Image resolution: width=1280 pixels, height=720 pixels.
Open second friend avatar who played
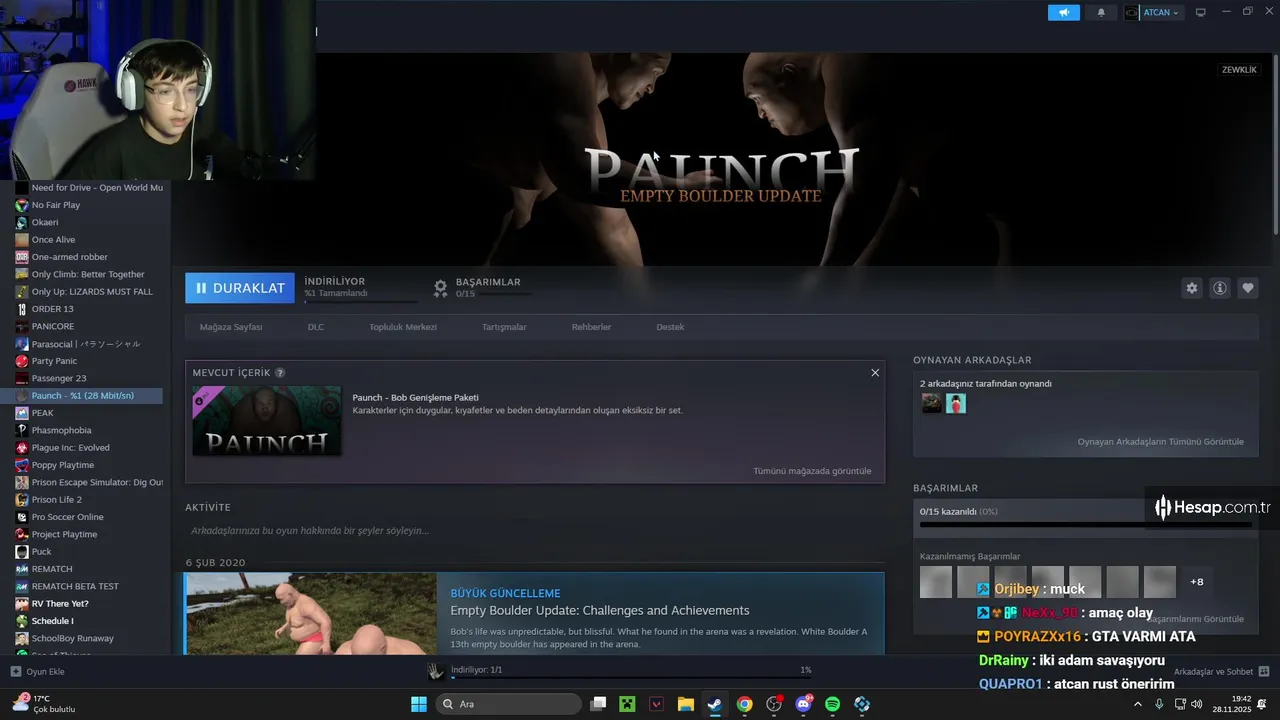956,403
